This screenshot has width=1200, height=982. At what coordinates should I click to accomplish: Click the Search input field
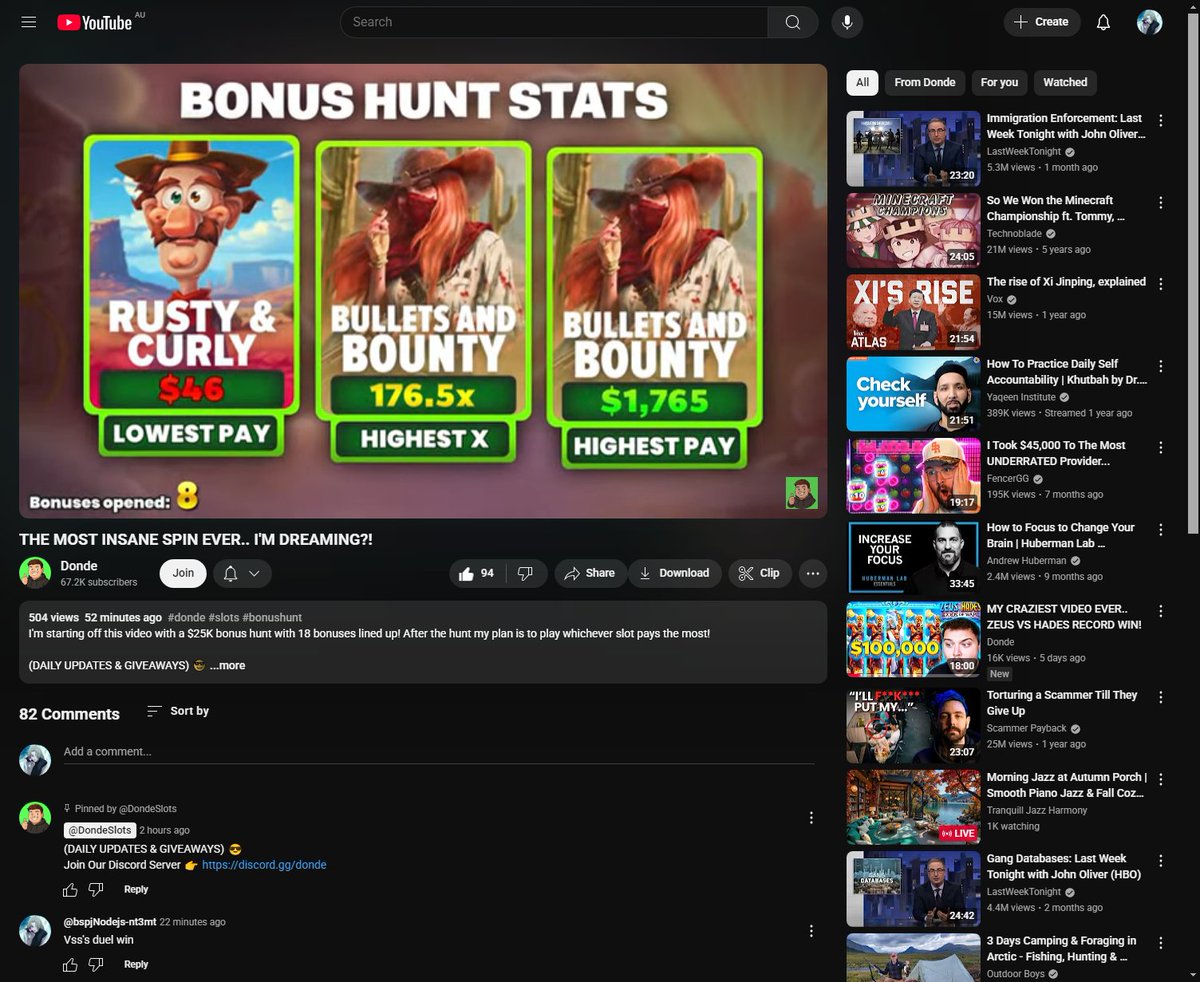point(554,22)
